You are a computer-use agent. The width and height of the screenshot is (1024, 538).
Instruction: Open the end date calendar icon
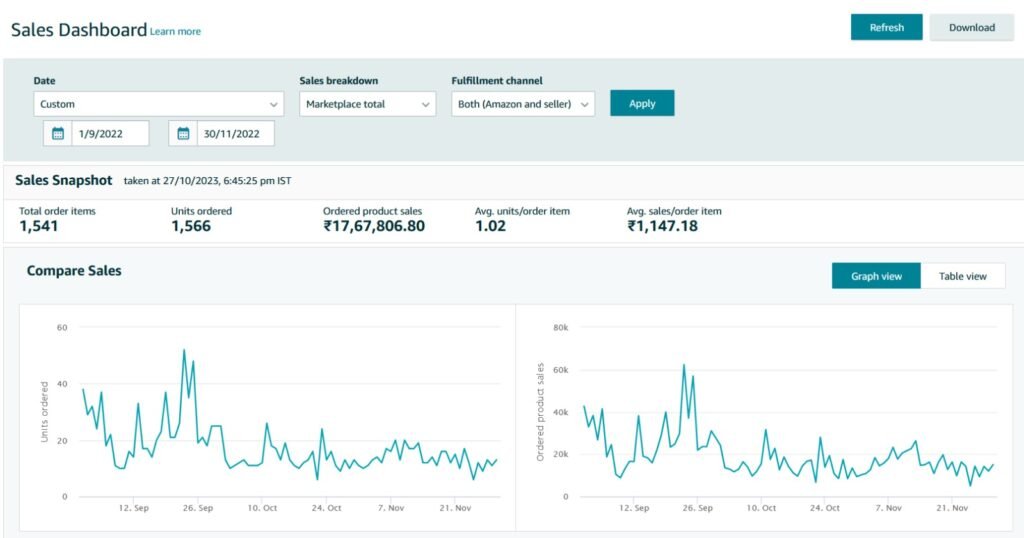click(183, 134)
